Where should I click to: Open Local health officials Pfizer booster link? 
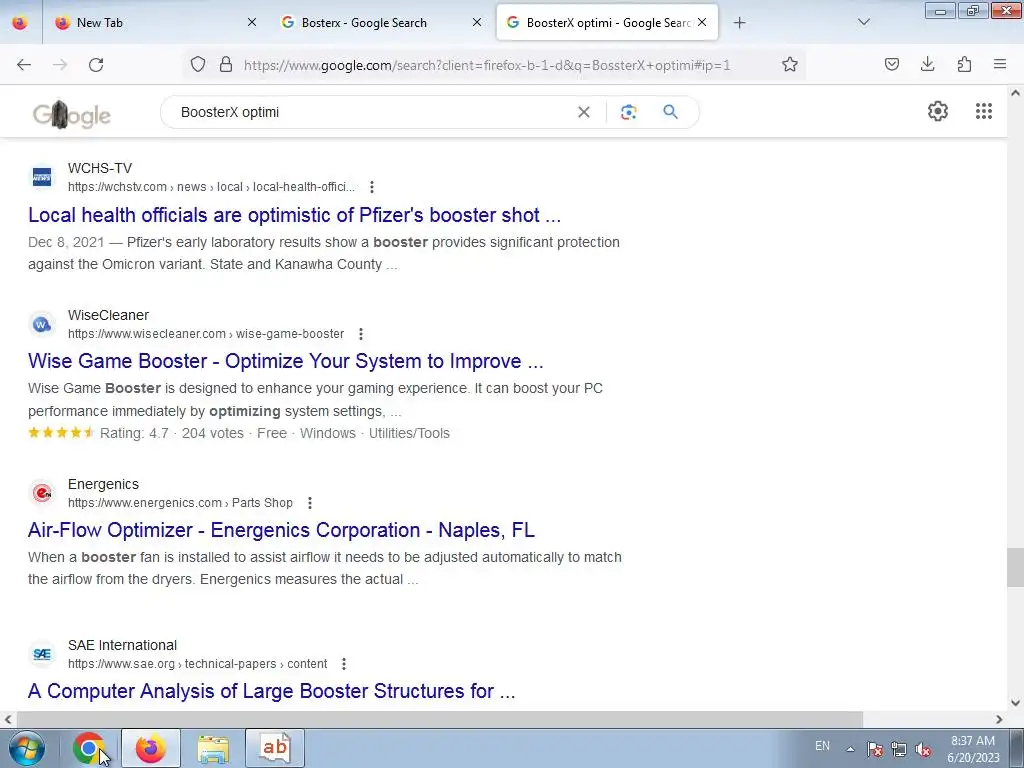coord(295,215)
